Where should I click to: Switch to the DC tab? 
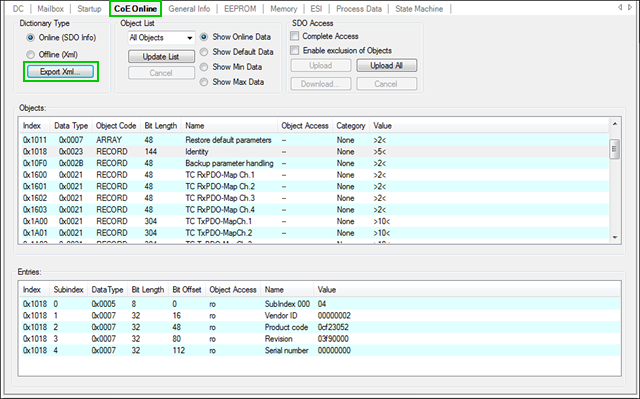click(18, 9)
